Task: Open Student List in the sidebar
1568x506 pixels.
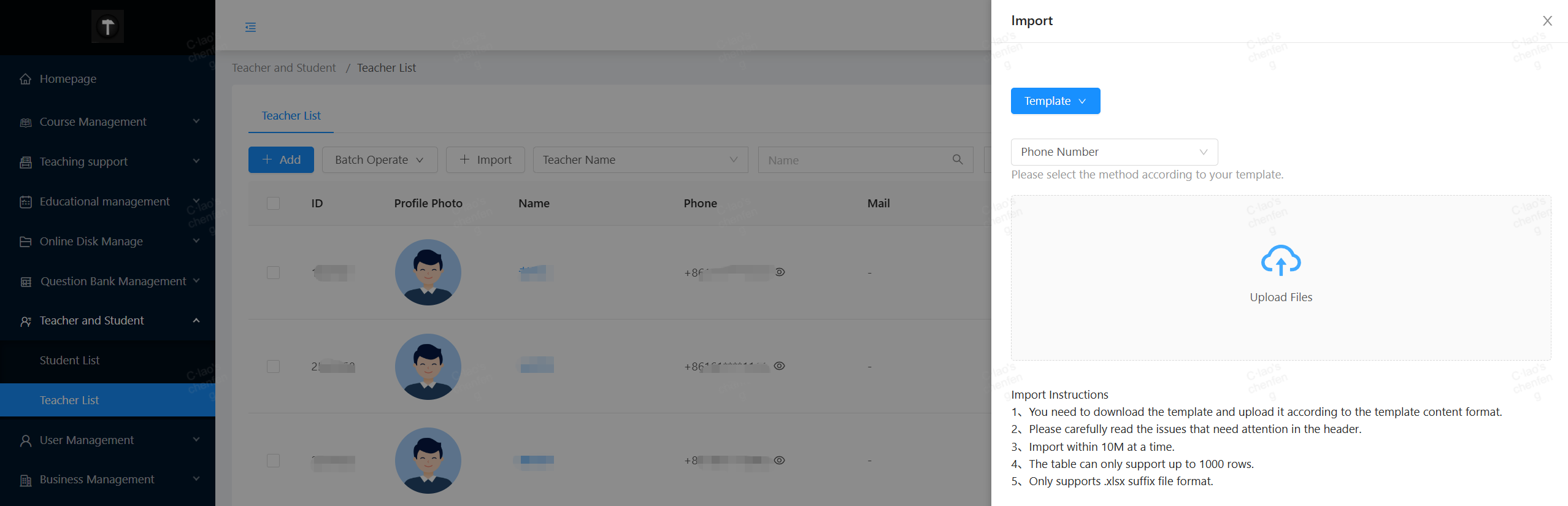Action: tap(69, 361)
